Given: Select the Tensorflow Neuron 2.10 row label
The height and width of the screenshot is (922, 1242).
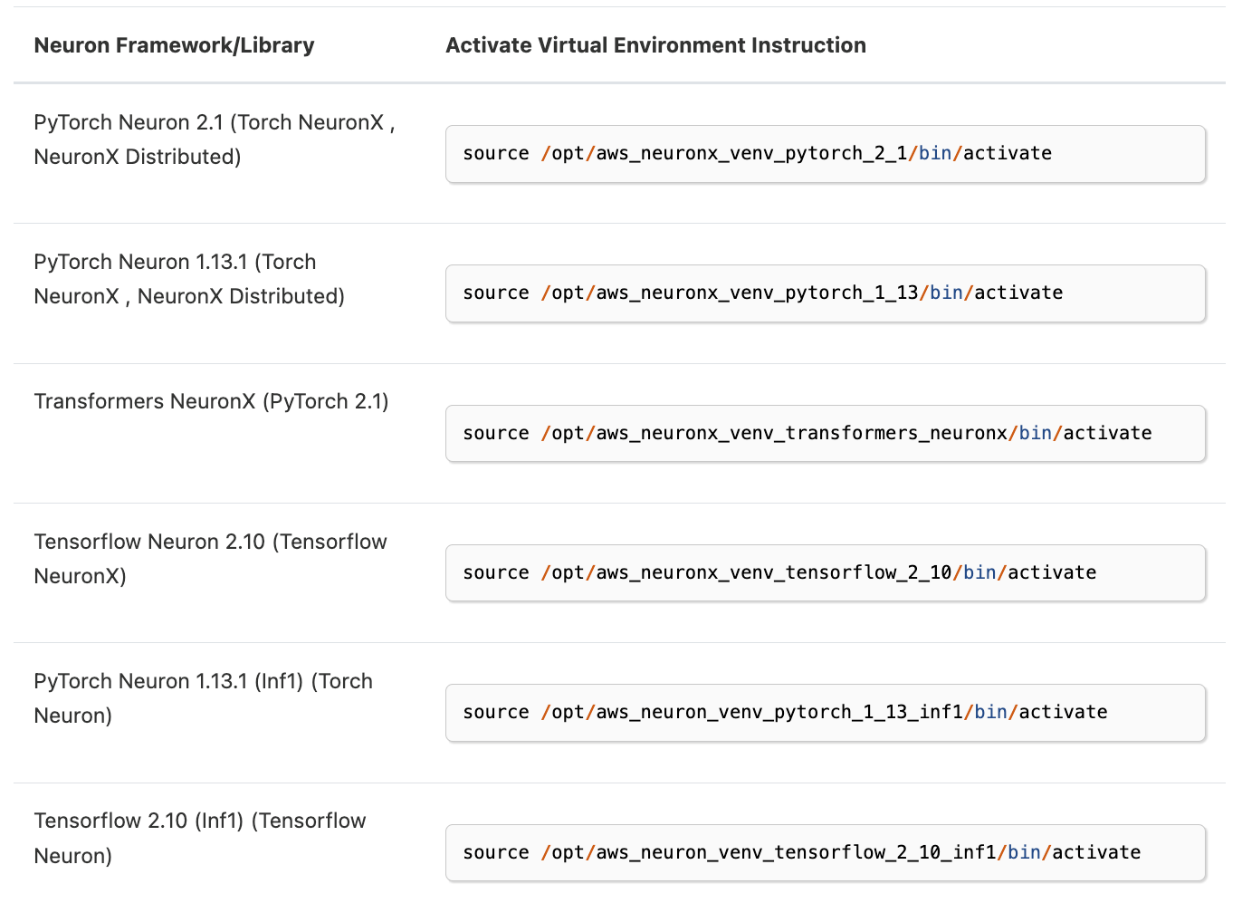Looking at the screenshot, I should [x=210, y=558].
